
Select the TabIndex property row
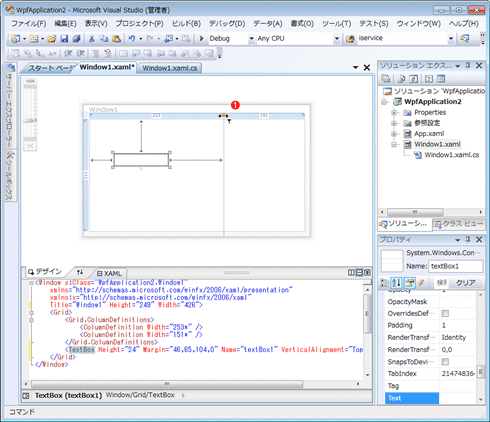[x=431, y=374]
